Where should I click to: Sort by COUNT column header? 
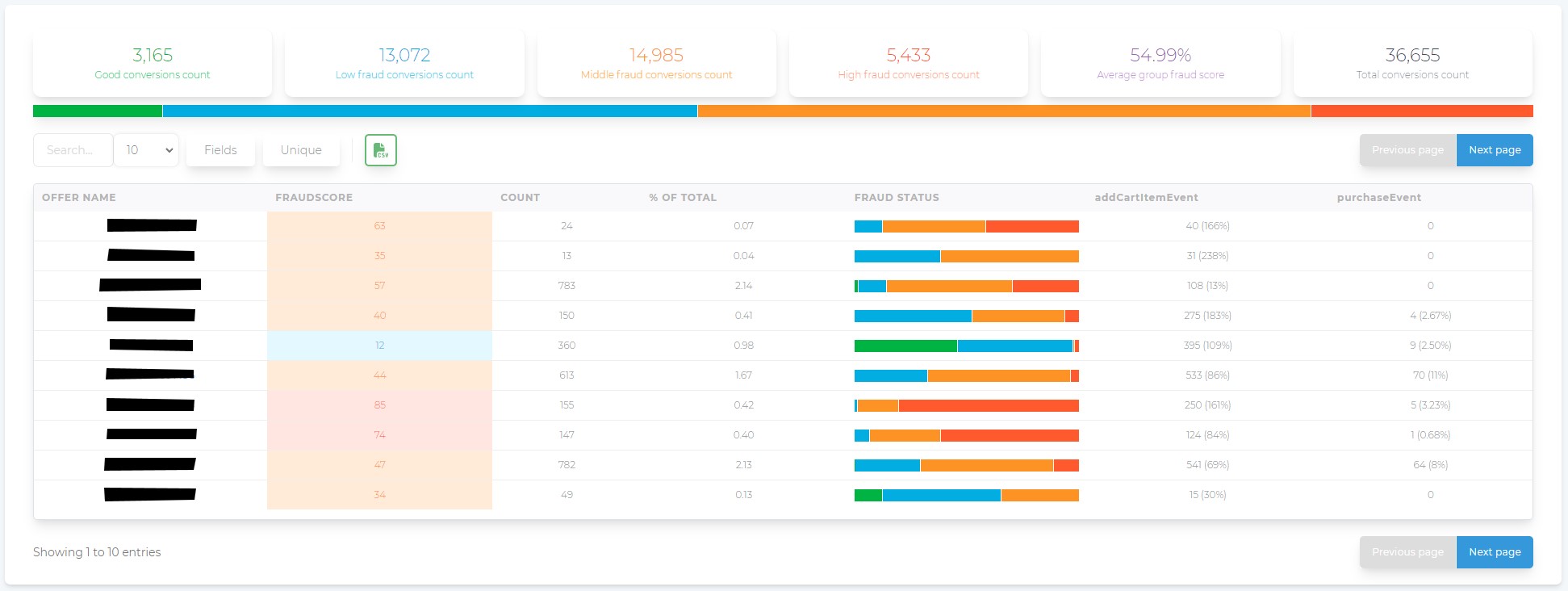tap(520, 198)
